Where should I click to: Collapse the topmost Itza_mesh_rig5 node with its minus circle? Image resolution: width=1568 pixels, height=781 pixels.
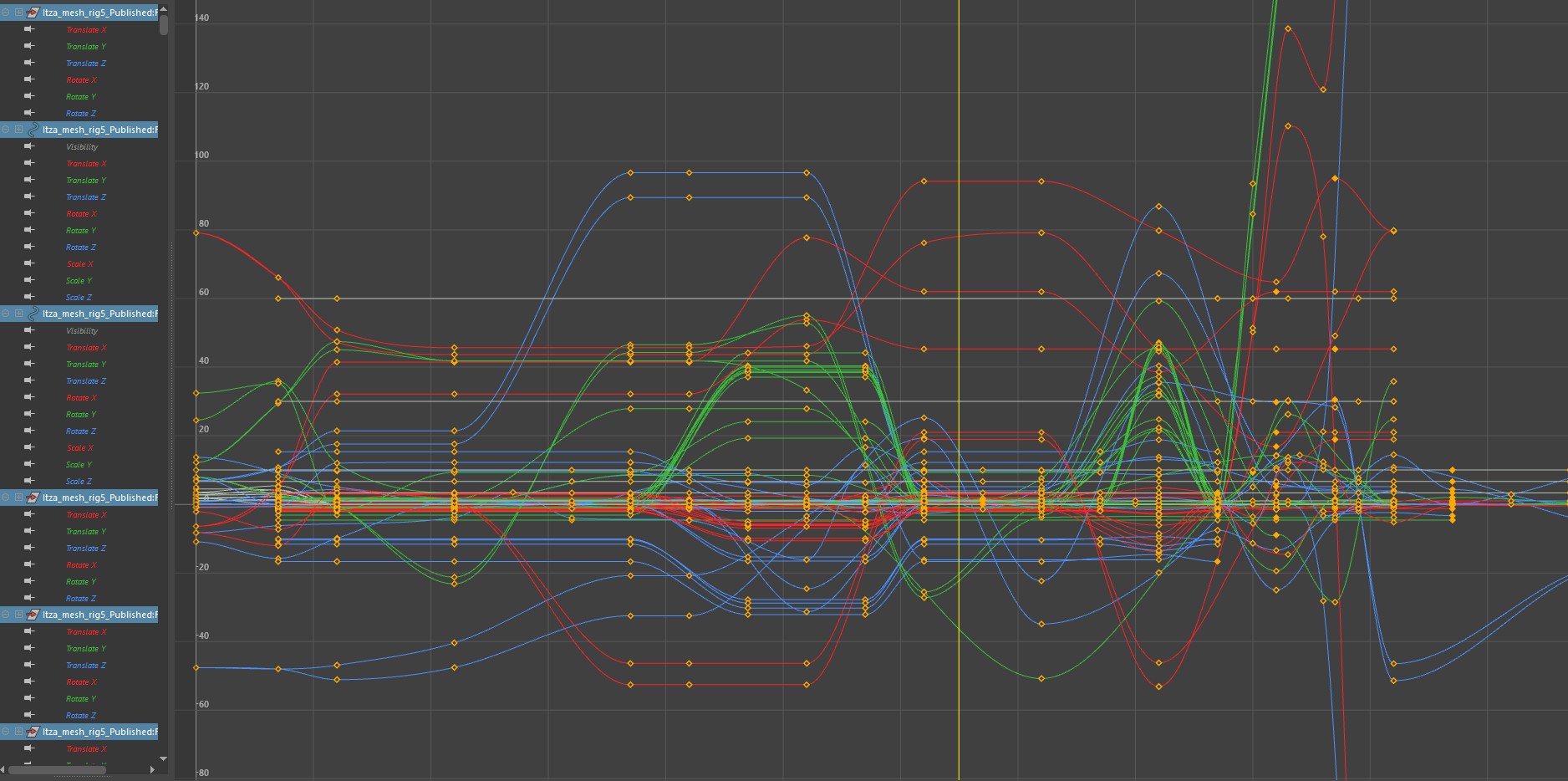coord(6,13)
